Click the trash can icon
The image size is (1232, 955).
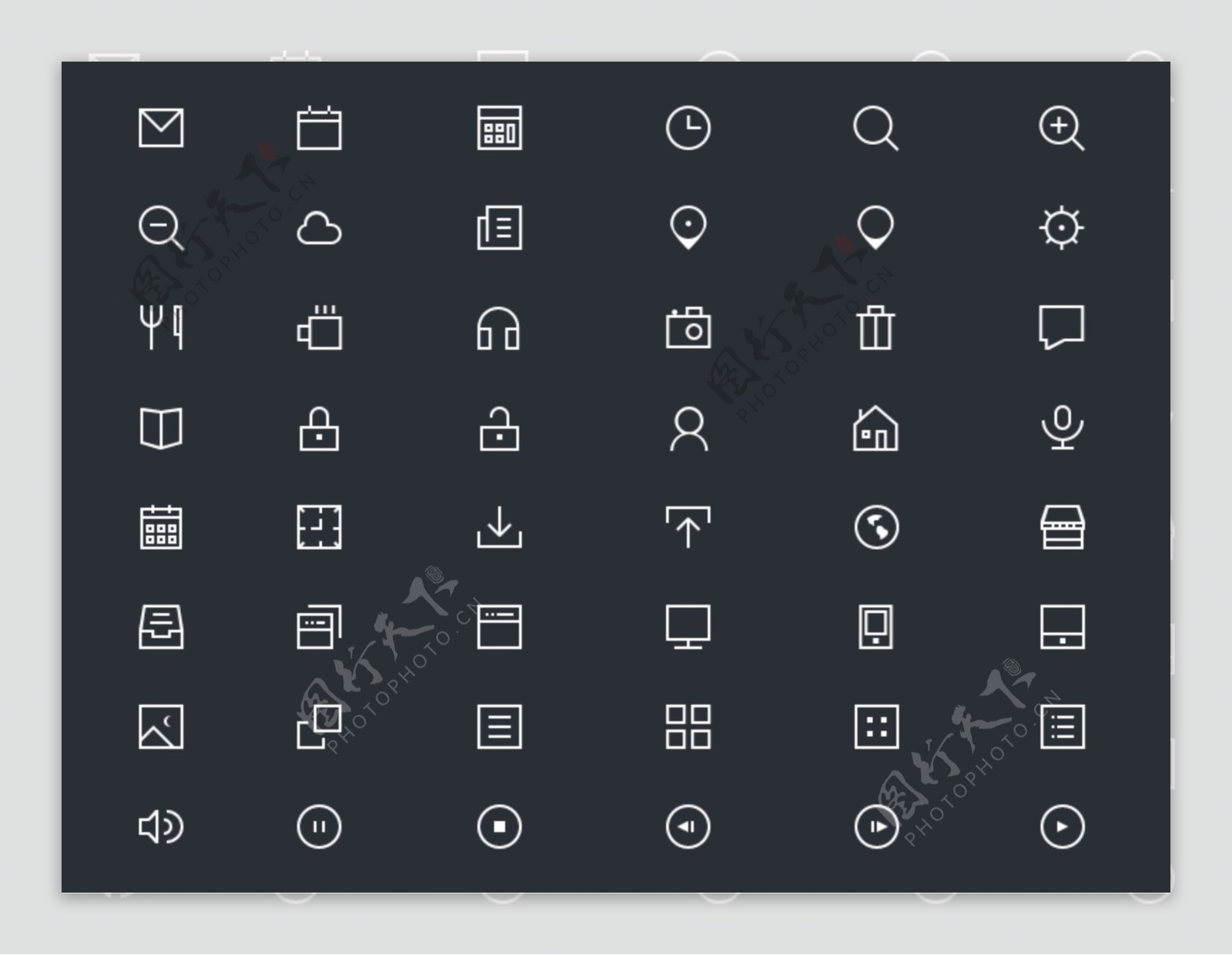point(875,328)
